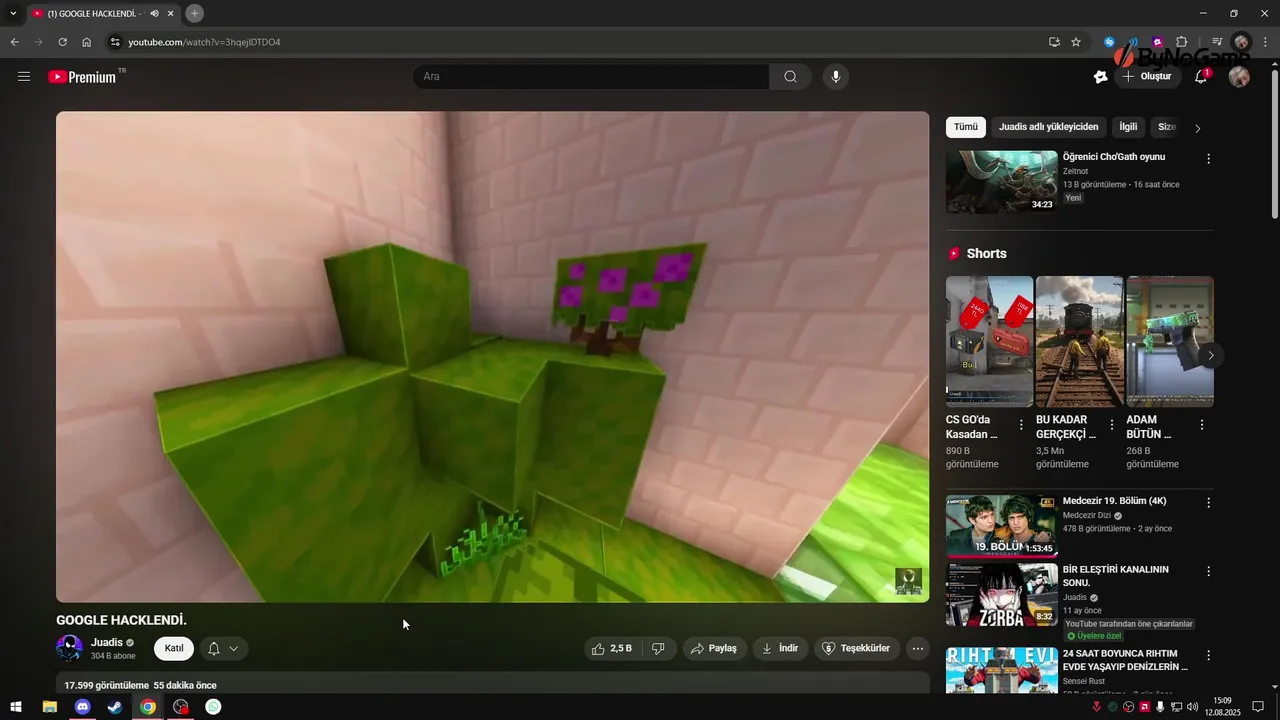Open the YouTube hamburger guide menu
This screenshot has width=1280, height=720.
point(24,76)
